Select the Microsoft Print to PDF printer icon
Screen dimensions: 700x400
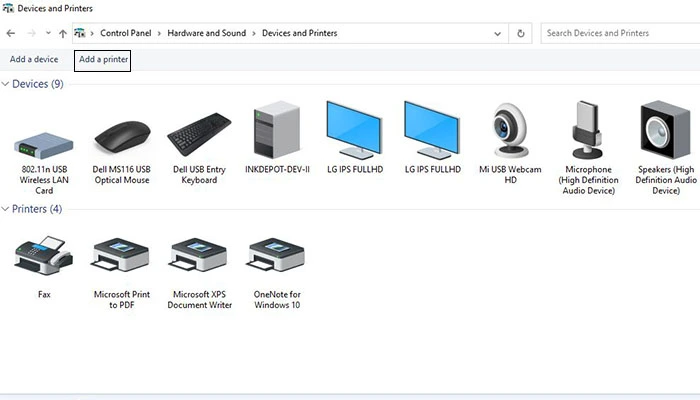(121, 254)
